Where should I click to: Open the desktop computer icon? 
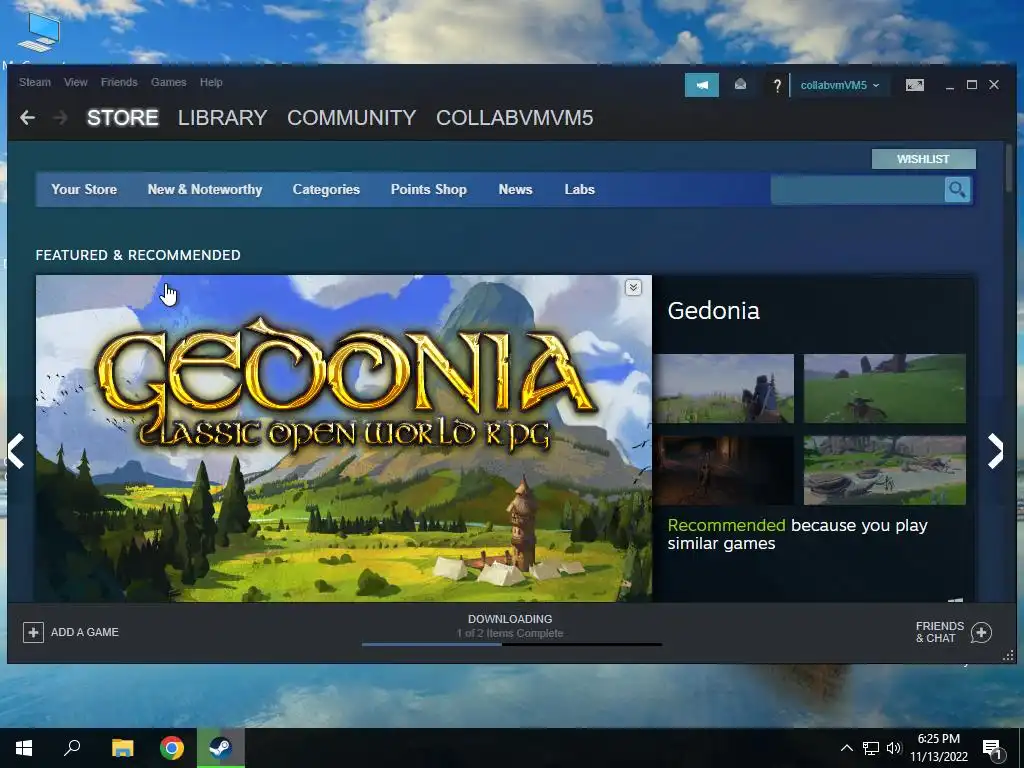[x=39, y=33]
